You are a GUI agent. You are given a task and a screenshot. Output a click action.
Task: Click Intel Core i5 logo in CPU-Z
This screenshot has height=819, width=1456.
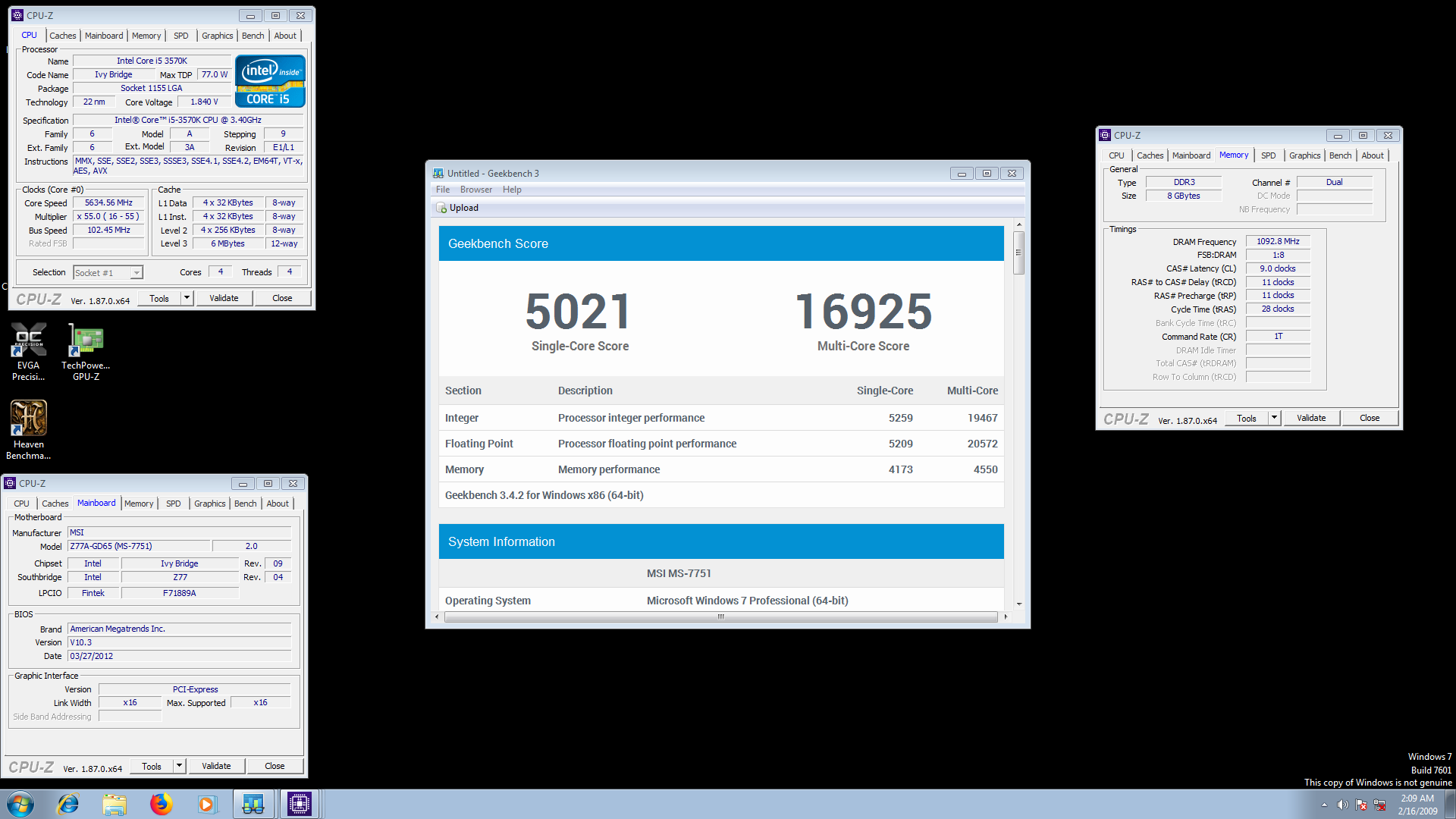(270, 80)
